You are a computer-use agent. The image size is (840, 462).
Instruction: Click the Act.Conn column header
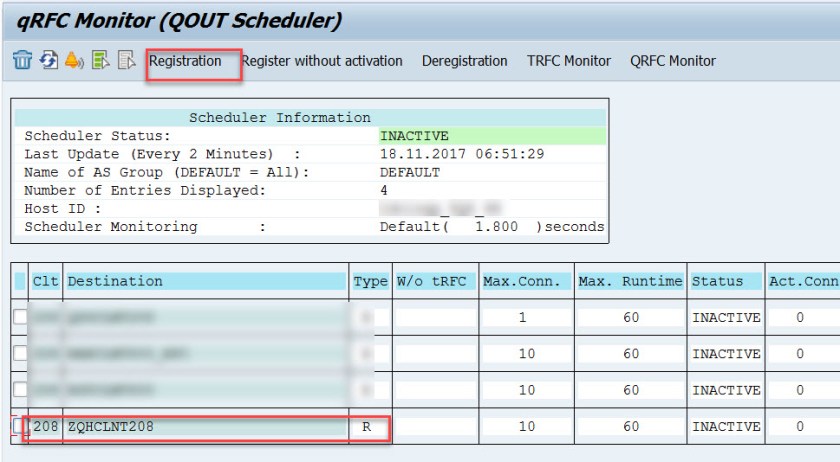pos(803,281)
